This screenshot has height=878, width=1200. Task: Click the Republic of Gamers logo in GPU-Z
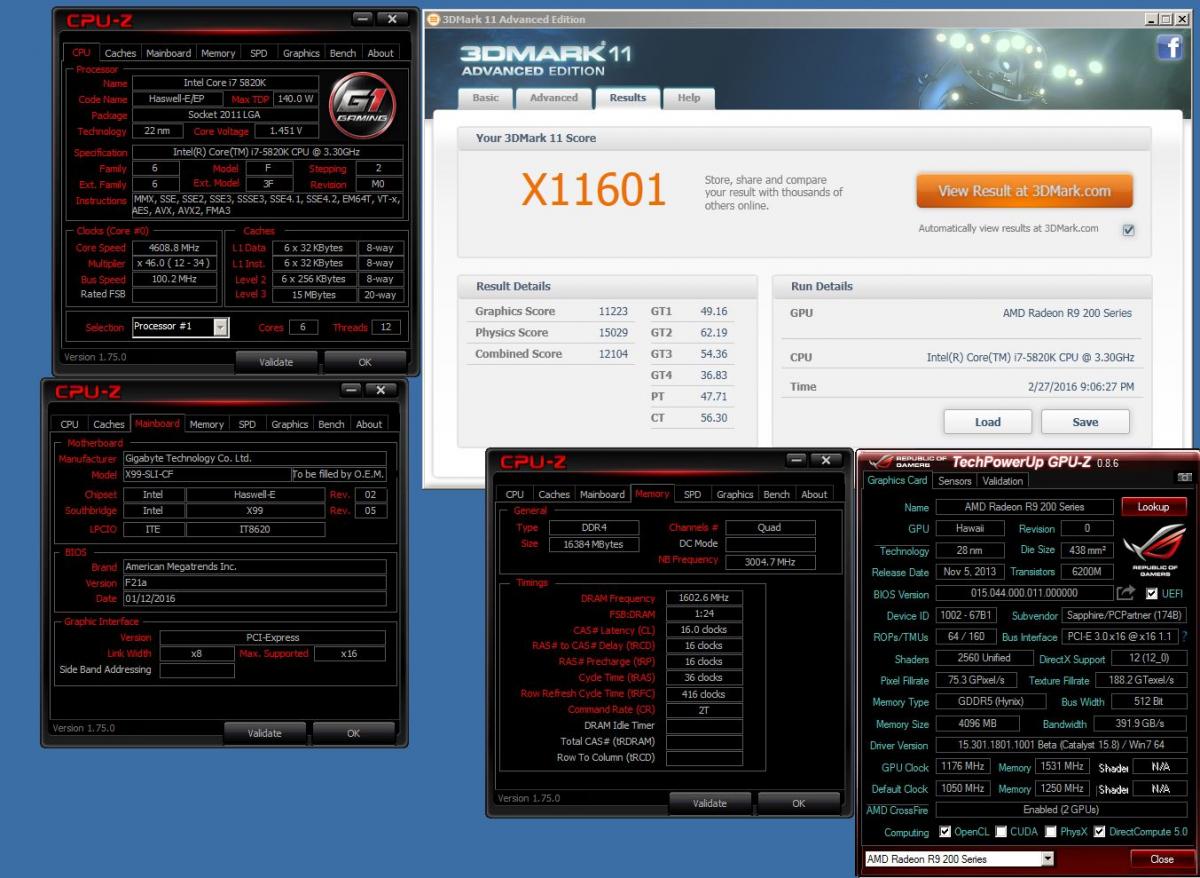(1154, 550)
